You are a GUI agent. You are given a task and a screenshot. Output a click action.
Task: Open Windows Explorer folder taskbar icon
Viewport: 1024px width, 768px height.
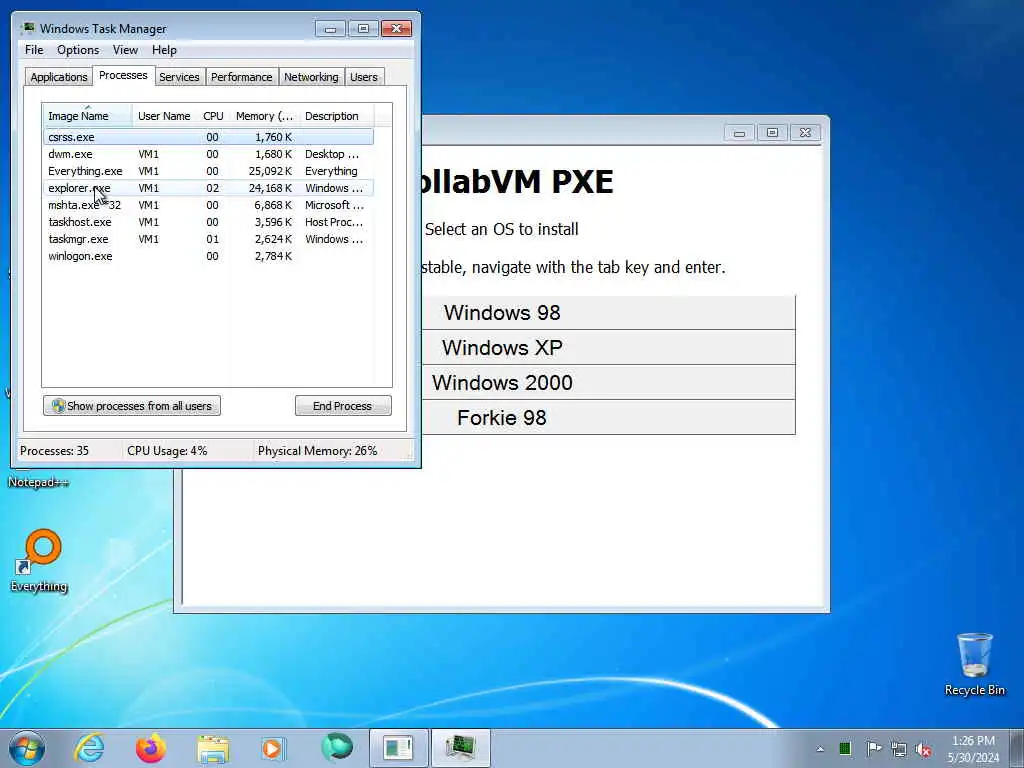(213, 749)
